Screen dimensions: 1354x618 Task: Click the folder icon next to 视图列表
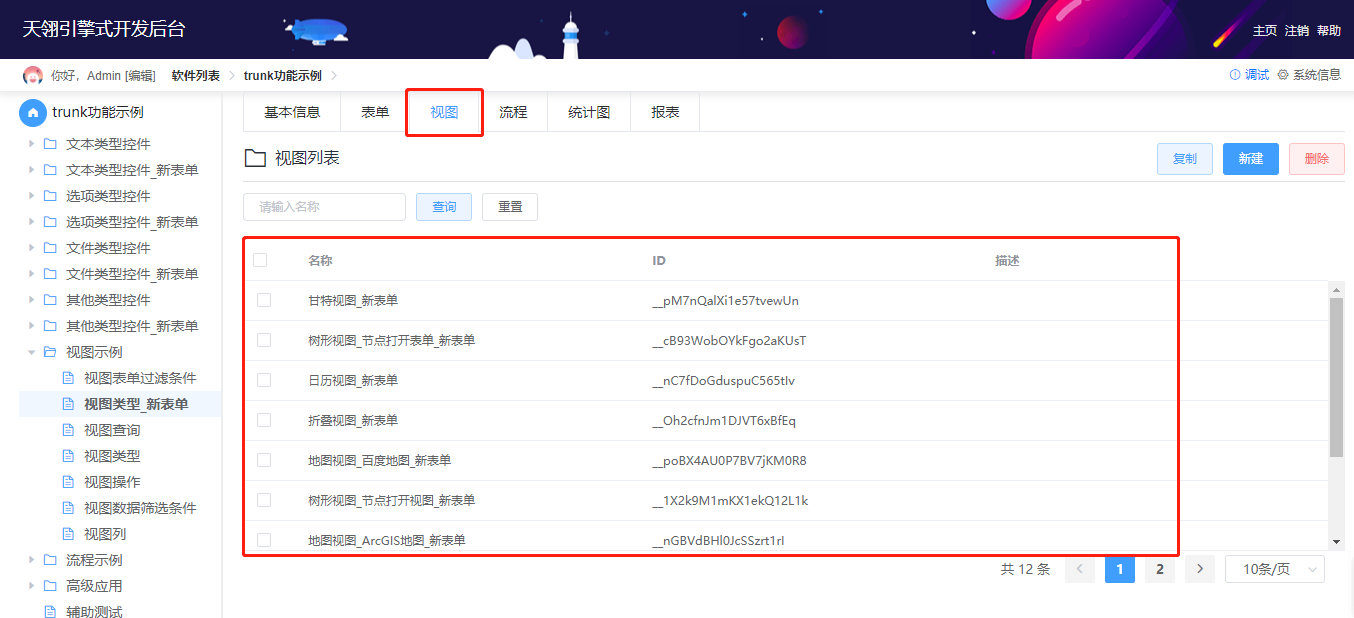(255, 158)
